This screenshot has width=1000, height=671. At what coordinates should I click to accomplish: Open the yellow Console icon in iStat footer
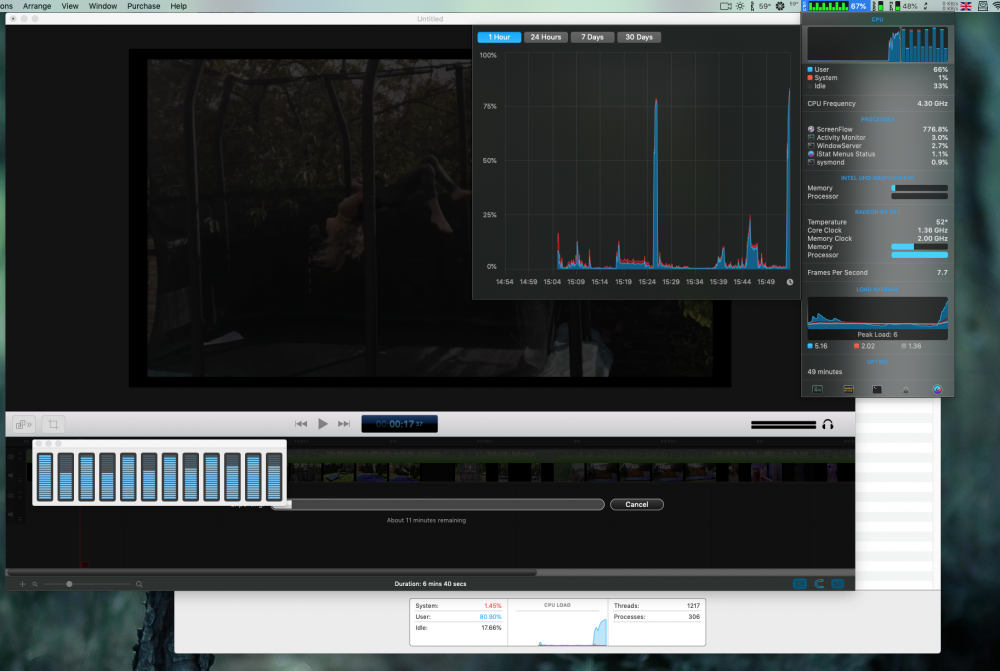point(848,389)
